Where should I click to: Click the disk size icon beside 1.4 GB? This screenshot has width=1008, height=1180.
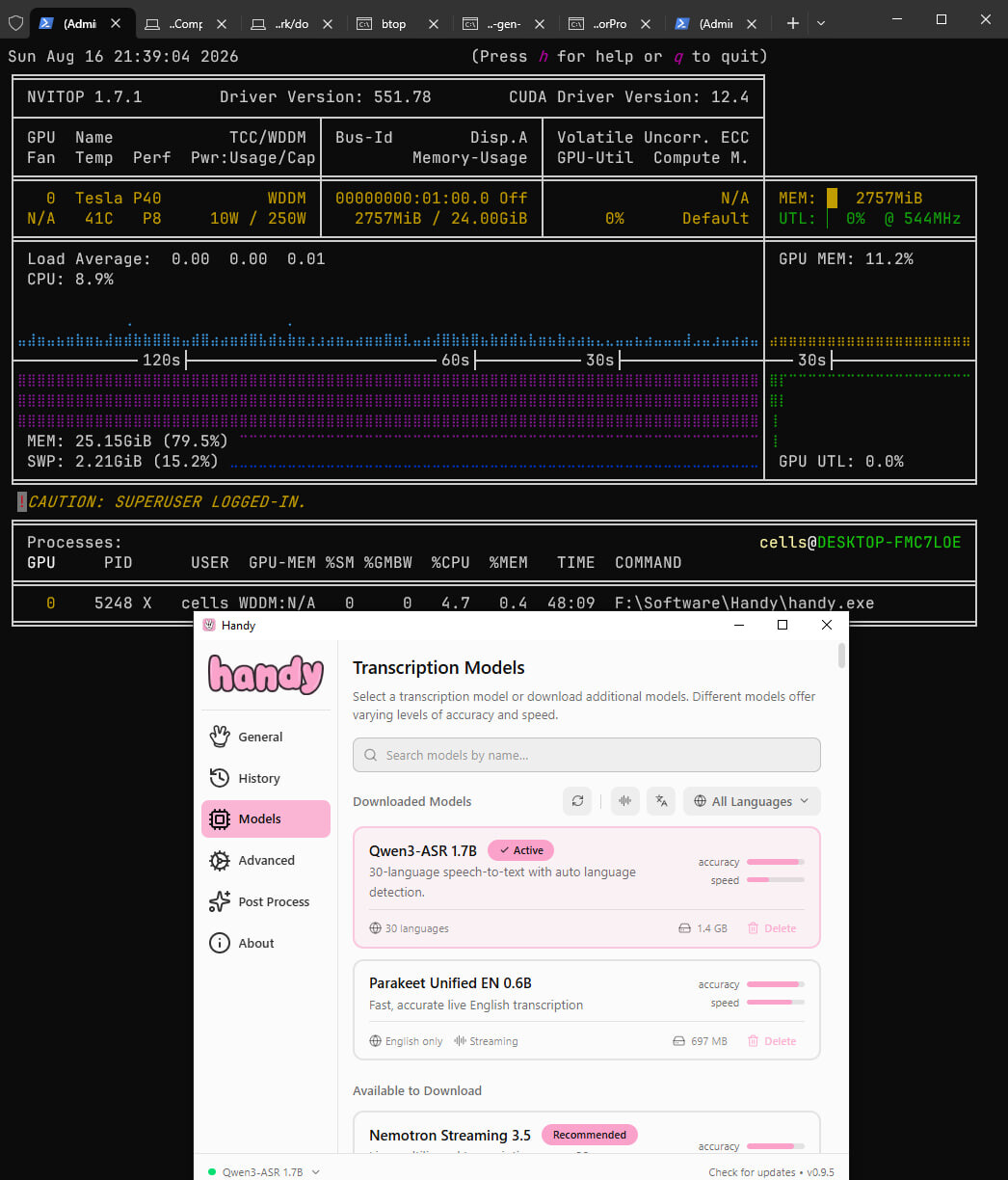tap(684, 928)
